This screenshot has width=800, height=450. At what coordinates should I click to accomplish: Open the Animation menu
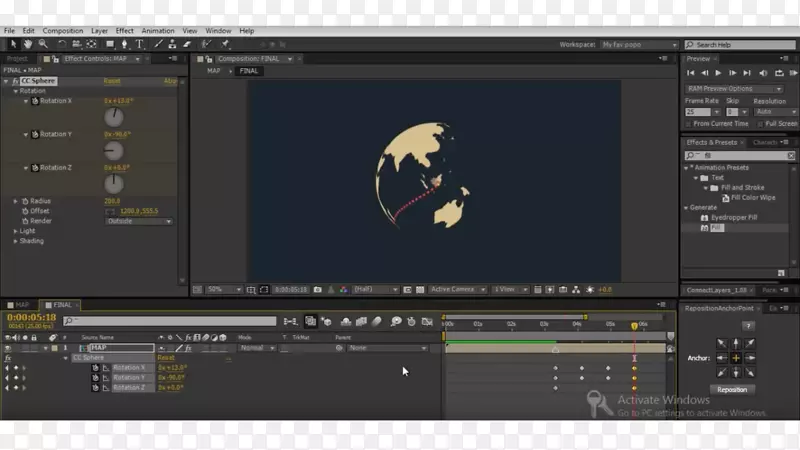(158, 31)
